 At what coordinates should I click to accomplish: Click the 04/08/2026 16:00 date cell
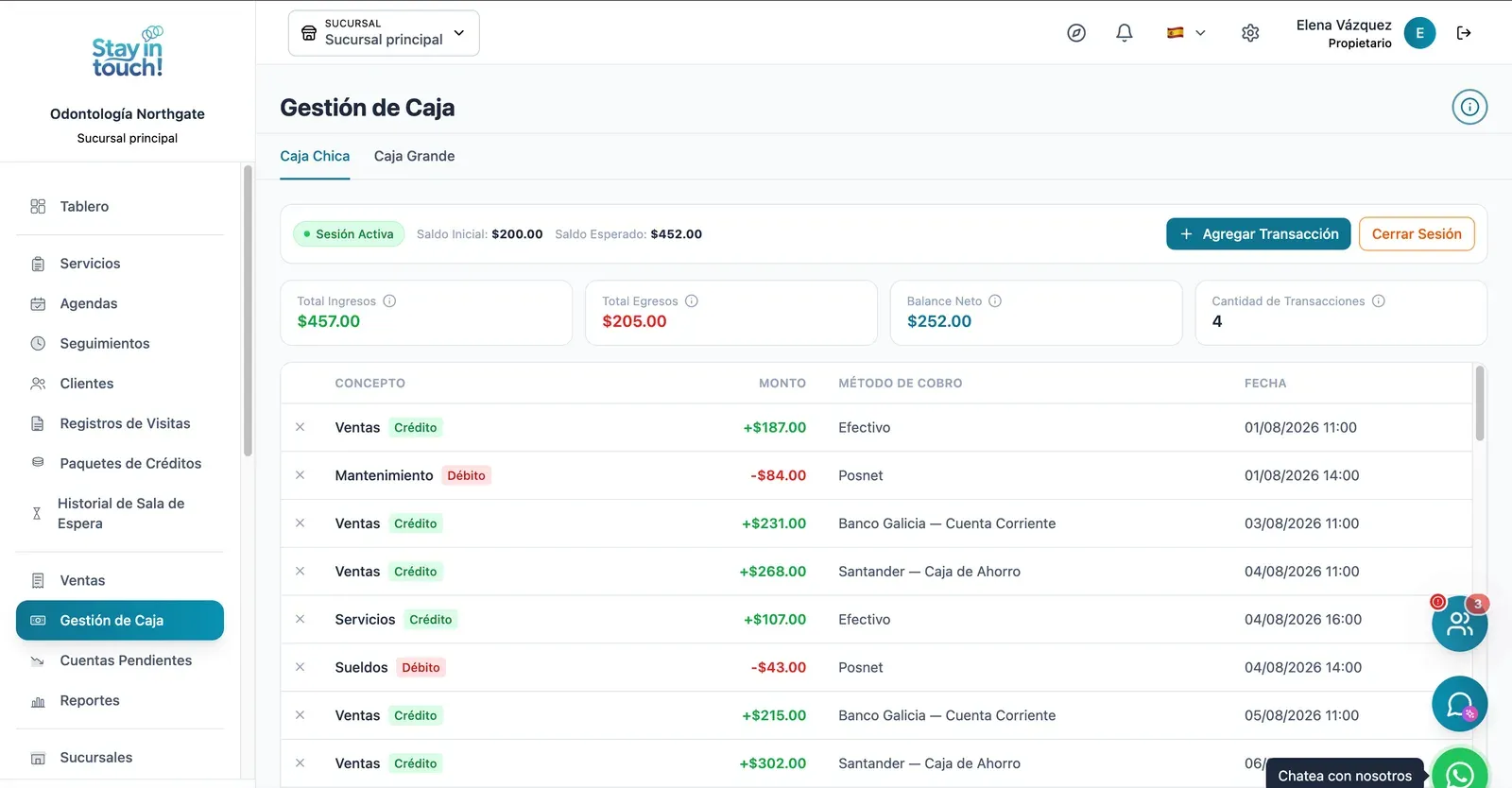click(x=1303, y=619)
